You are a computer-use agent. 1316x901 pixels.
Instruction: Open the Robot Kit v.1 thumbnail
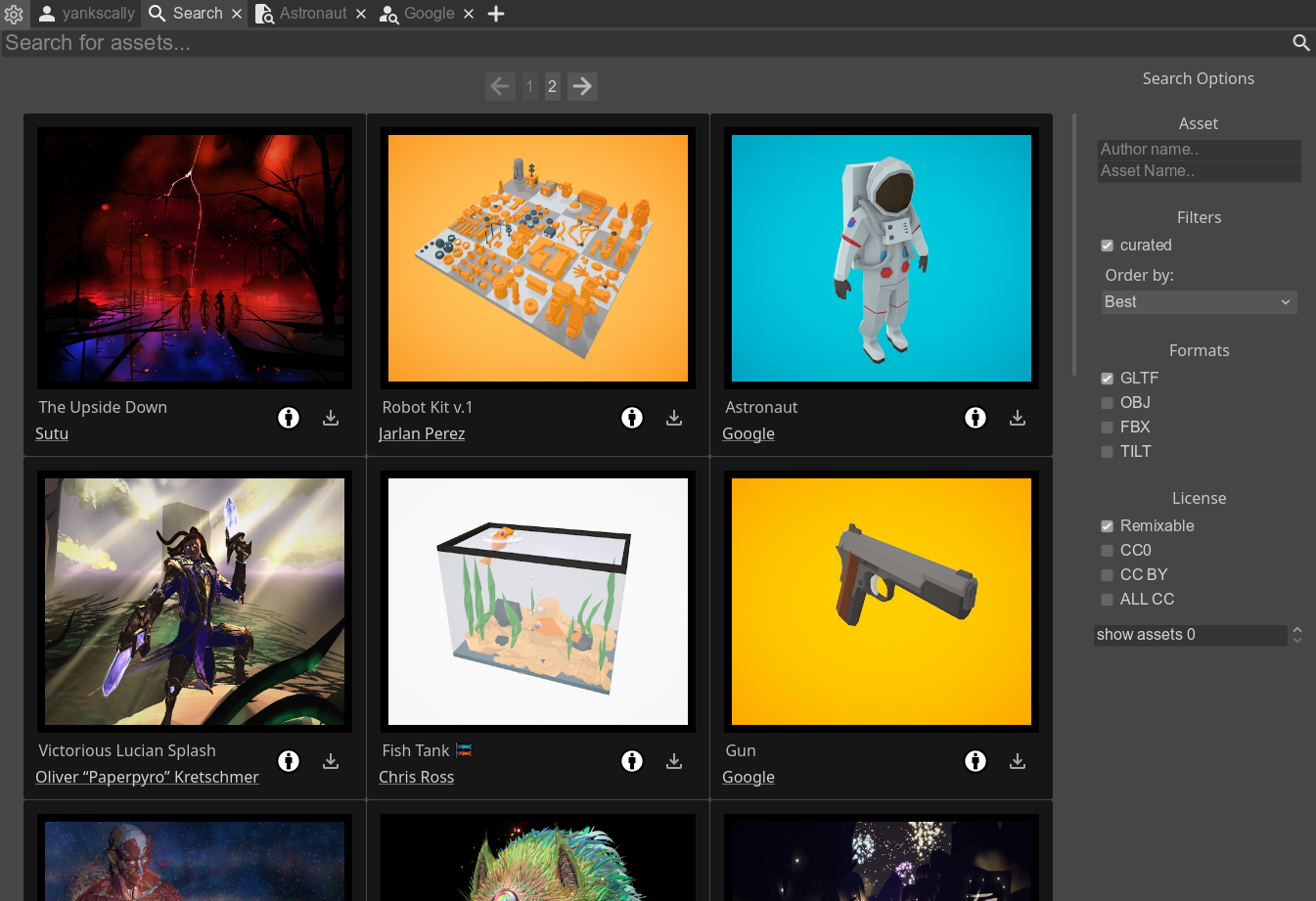pos(538,258)
